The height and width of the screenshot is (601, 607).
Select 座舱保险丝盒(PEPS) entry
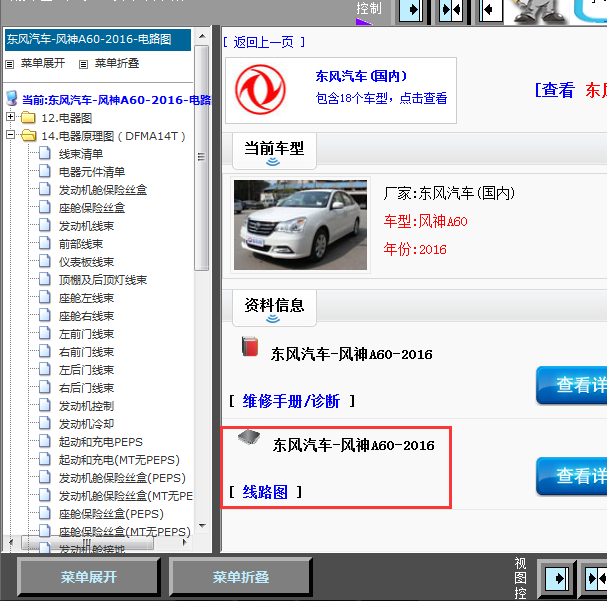click(x=111, y=514)
